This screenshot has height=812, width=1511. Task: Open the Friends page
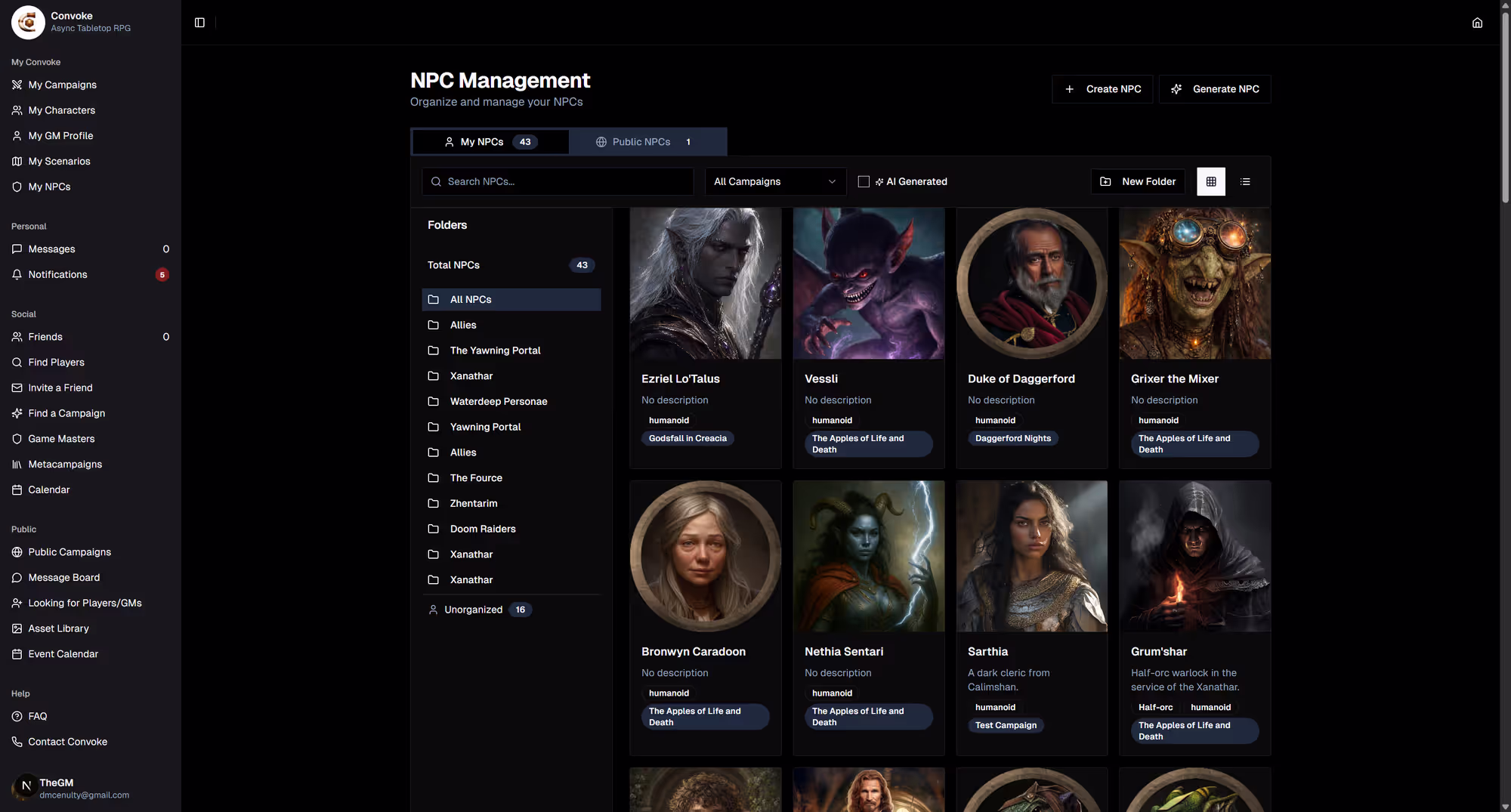click(x=91, y=337)
